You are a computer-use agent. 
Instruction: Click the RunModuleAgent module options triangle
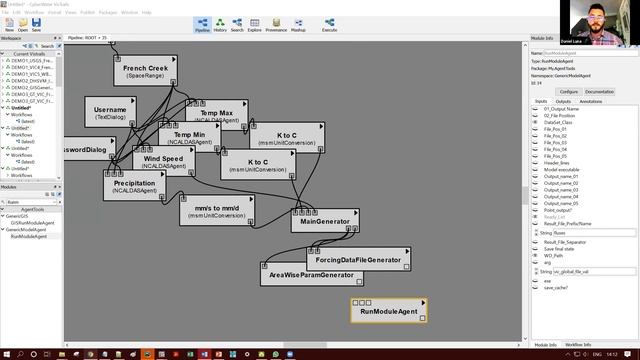[423, 302]
